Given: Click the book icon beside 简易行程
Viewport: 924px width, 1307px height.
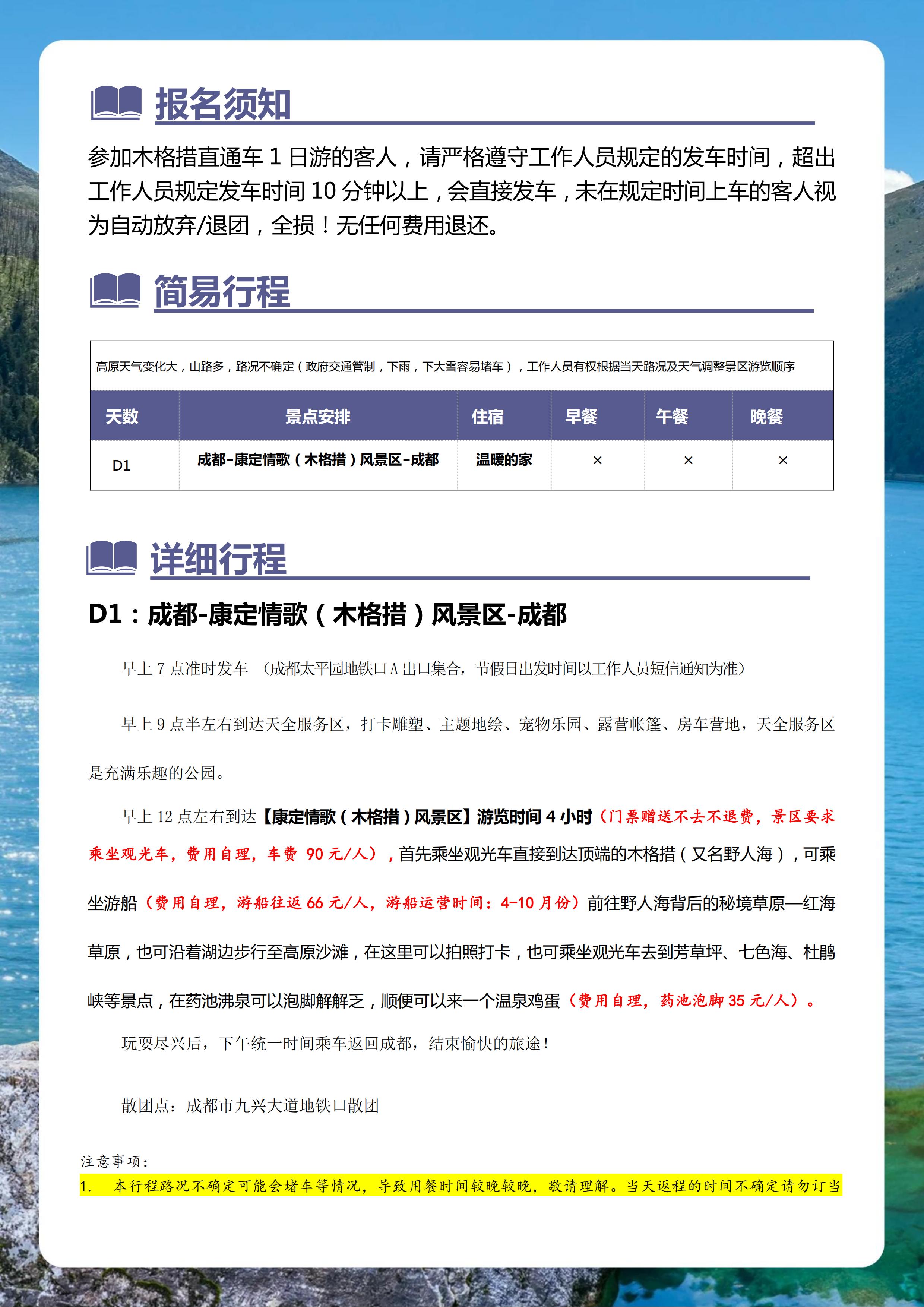Looking at the screenshot, I should point(115,290).
